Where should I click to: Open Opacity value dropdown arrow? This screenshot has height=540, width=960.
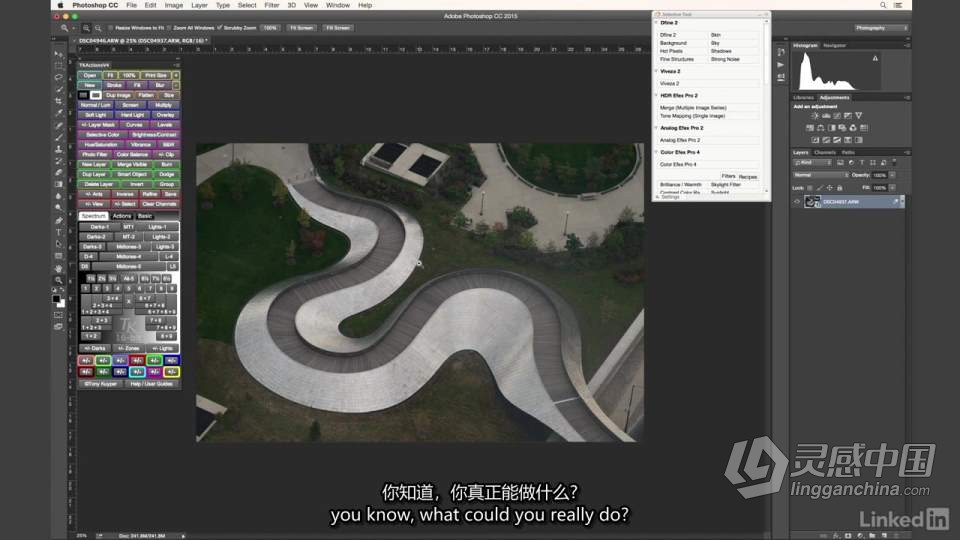(892, 175)
